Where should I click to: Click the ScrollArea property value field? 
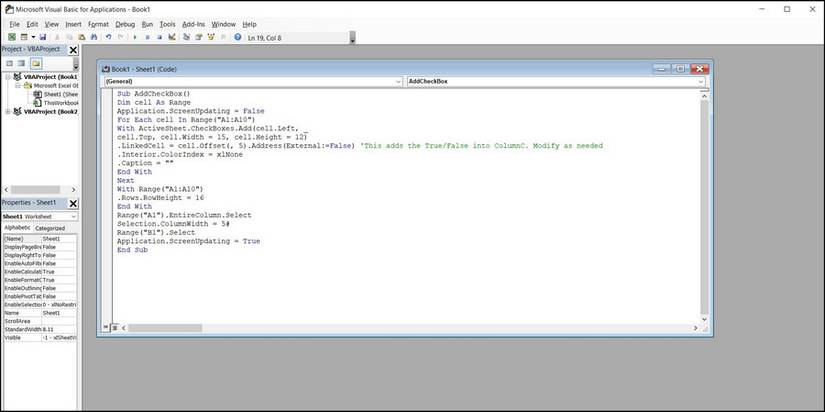pos(59,321)
